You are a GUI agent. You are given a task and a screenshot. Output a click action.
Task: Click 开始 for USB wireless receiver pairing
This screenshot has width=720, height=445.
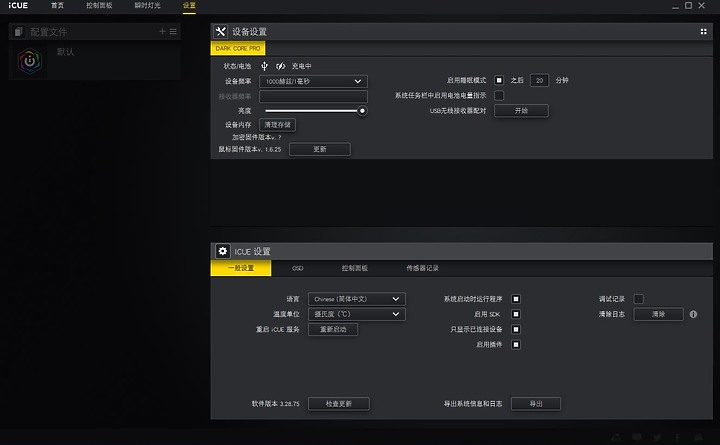[521, 111]
